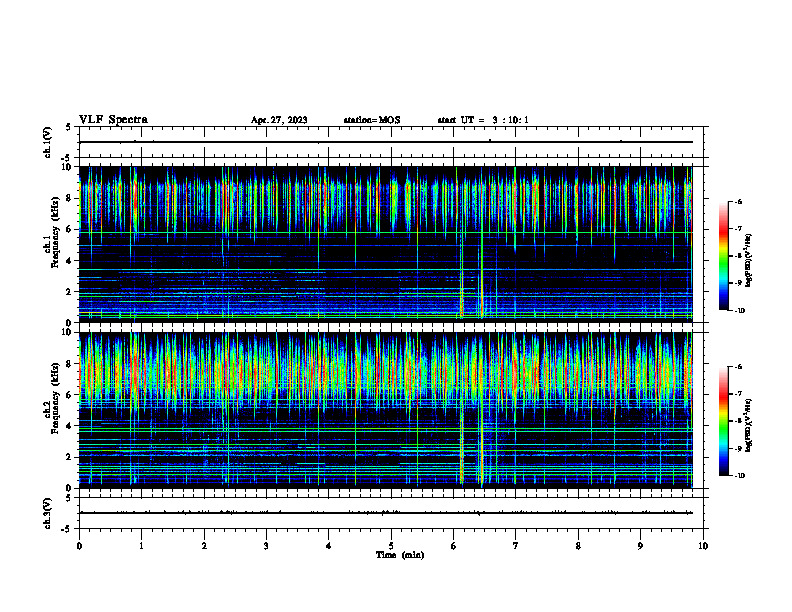Screen dimensions: 792x612
Task: Click the "Time (min)" x-axis label
Action: point(400,555)
